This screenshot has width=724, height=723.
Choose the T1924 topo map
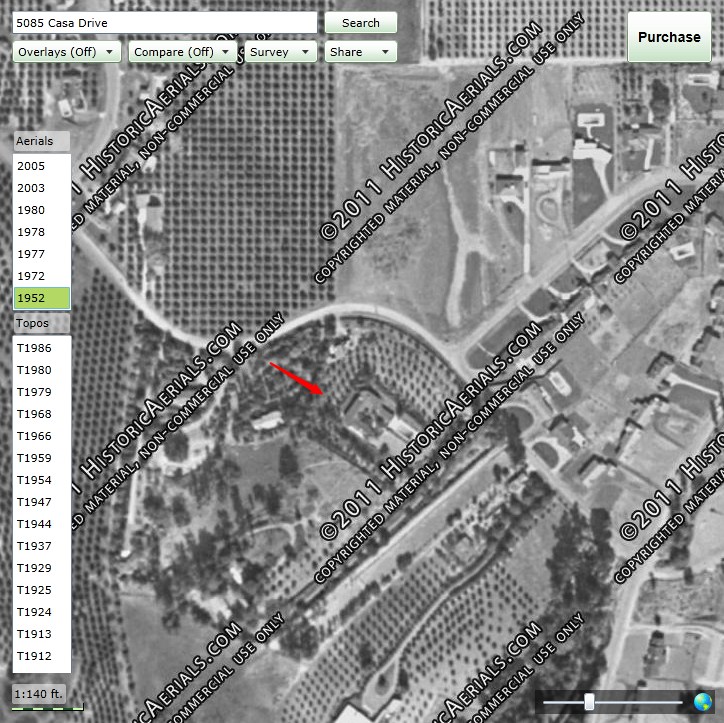pyautogui.click(x=42, y=612)
